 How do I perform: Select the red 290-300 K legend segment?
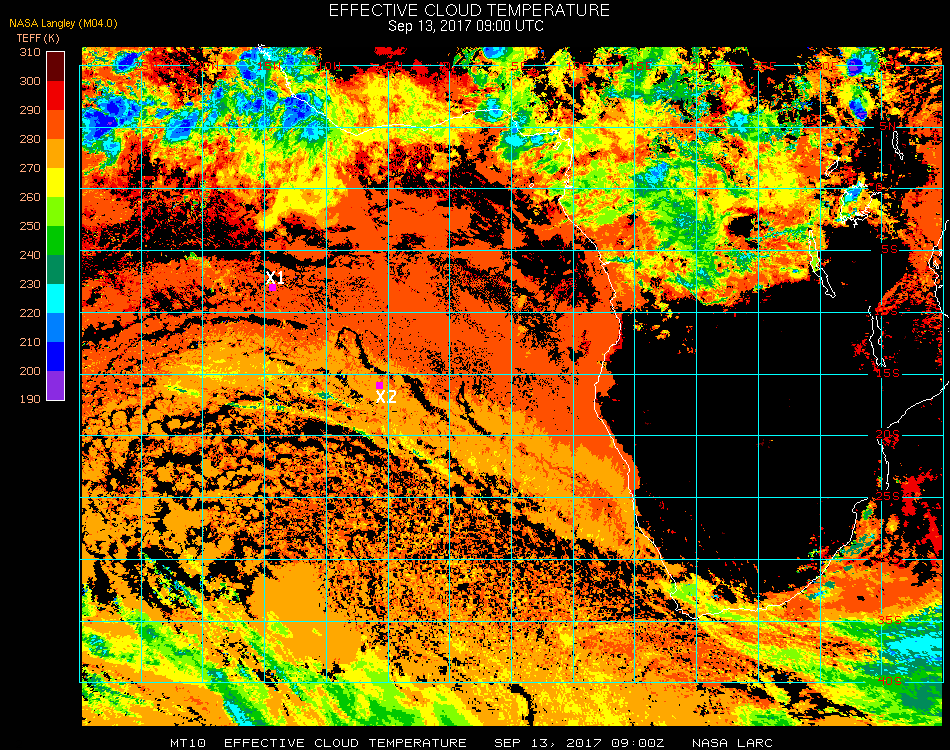[x=55, y=95]
